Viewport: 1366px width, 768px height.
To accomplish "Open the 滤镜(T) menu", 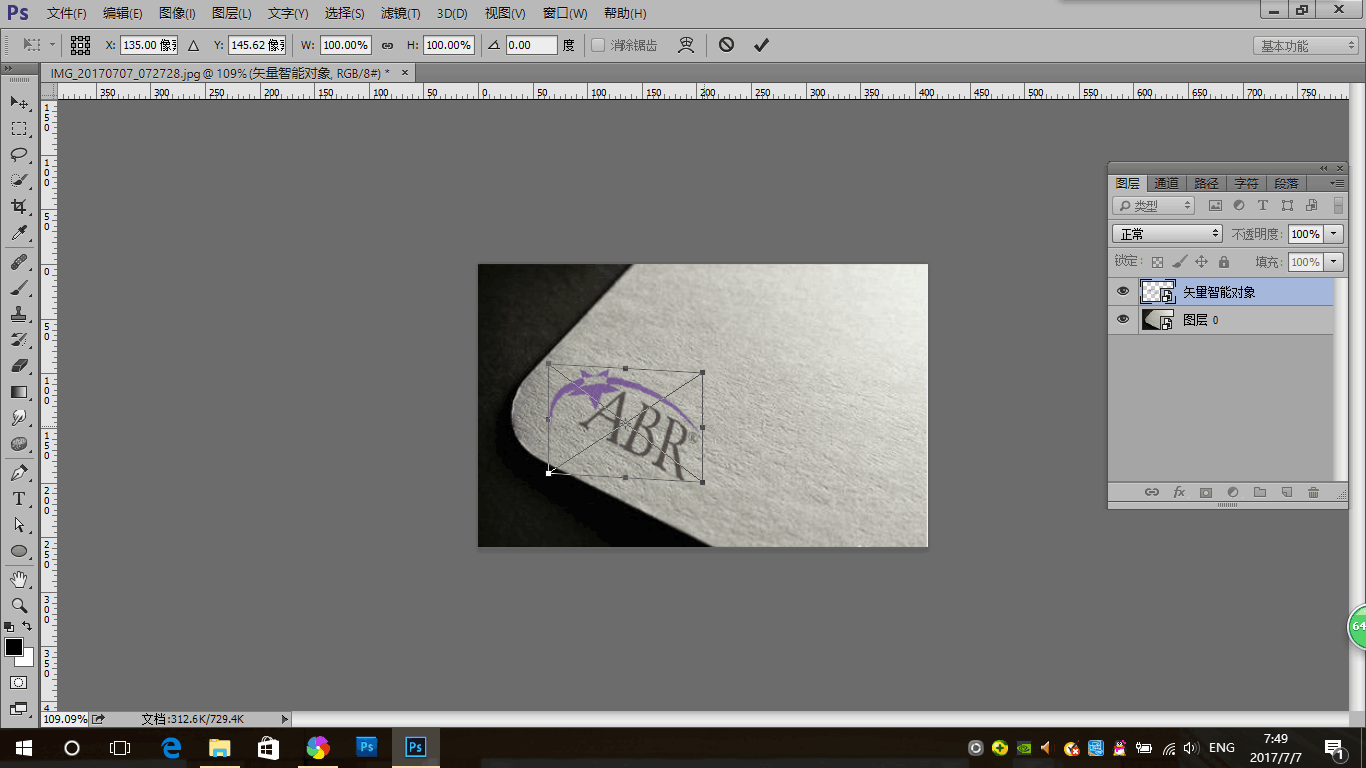I will (x=400, y=14).
